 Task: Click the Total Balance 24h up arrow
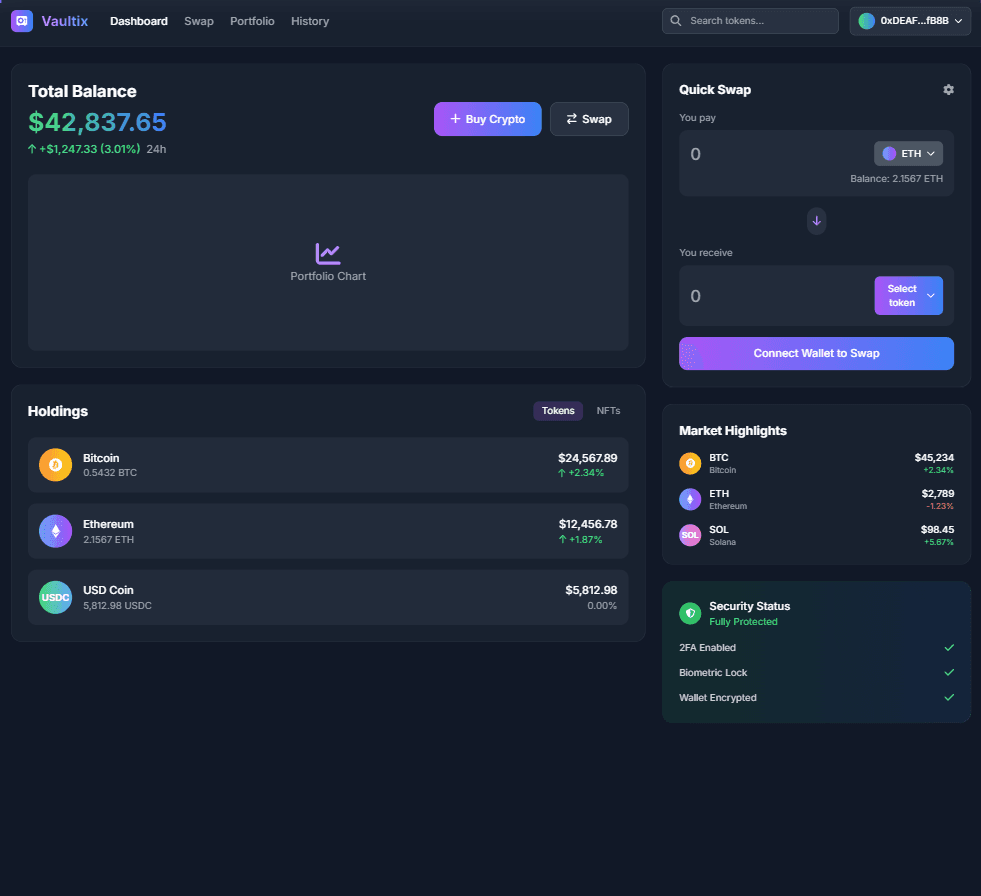click(32, 149)
